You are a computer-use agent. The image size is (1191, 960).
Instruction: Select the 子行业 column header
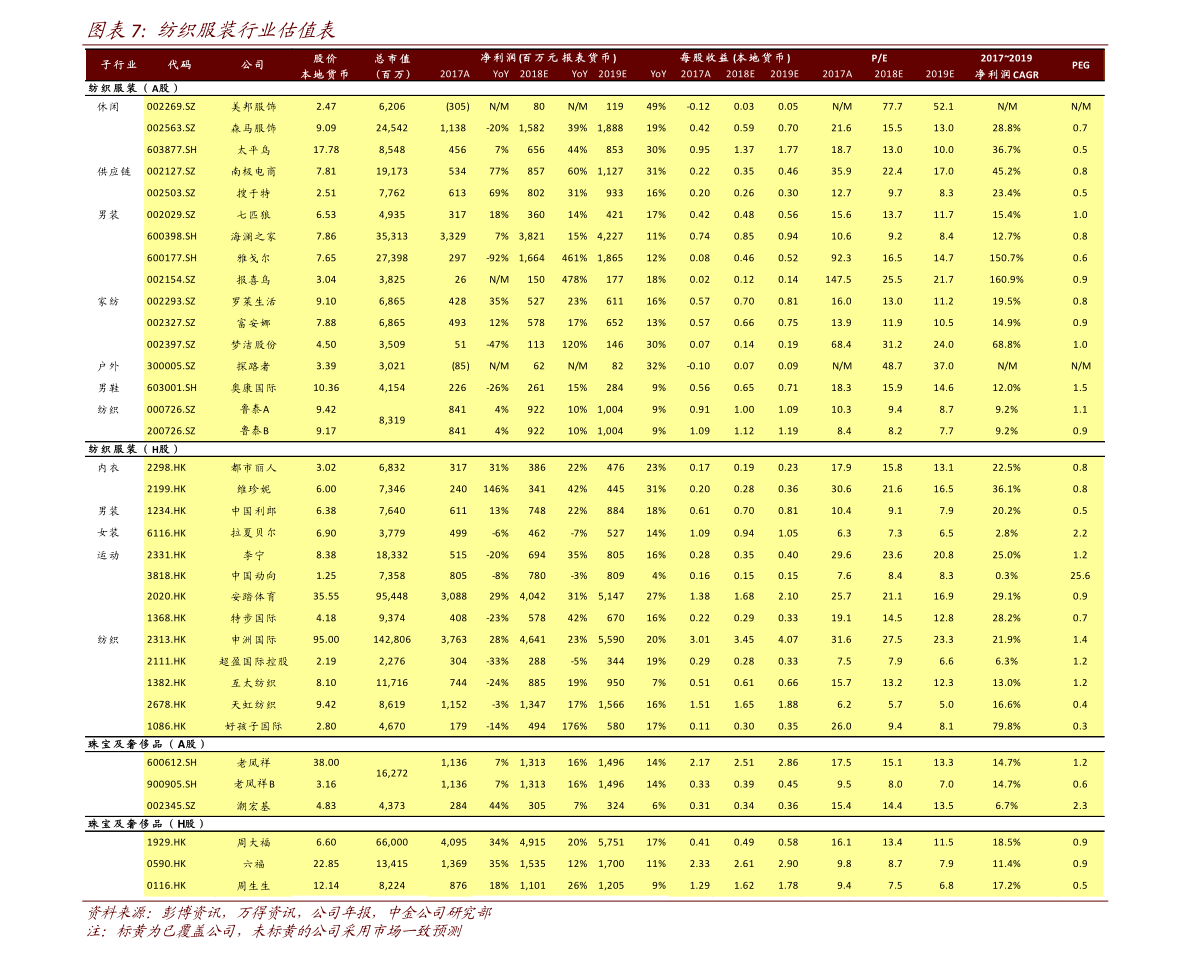(118, 65)
